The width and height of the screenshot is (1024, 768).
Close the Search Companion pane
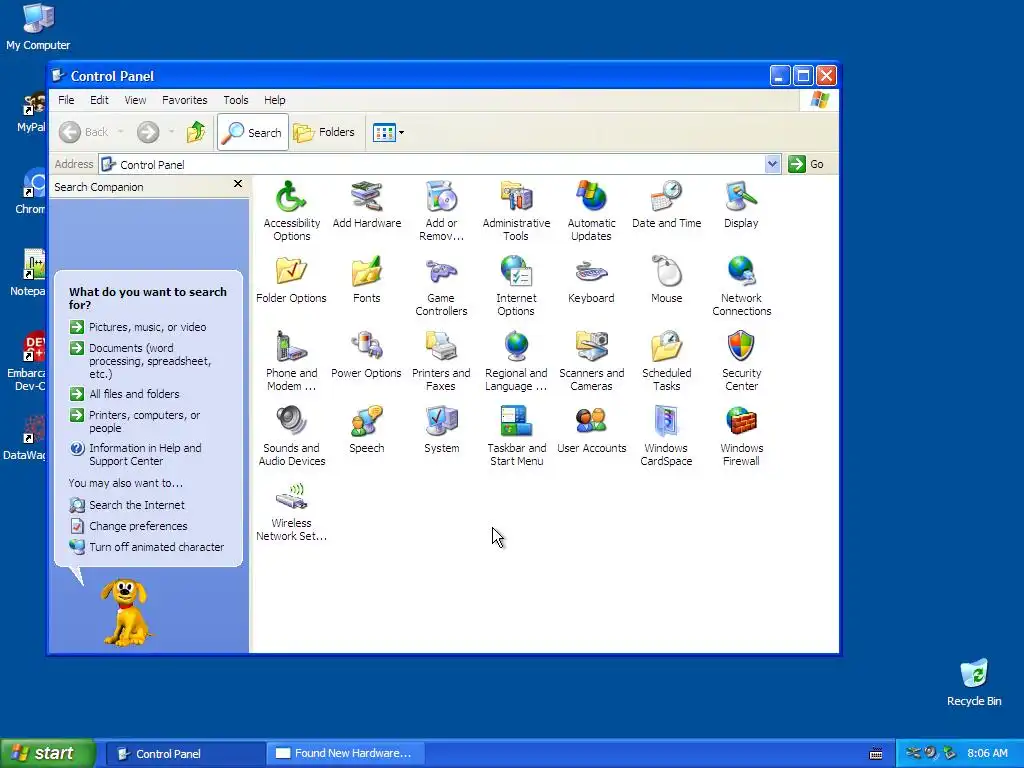point(238,184)
